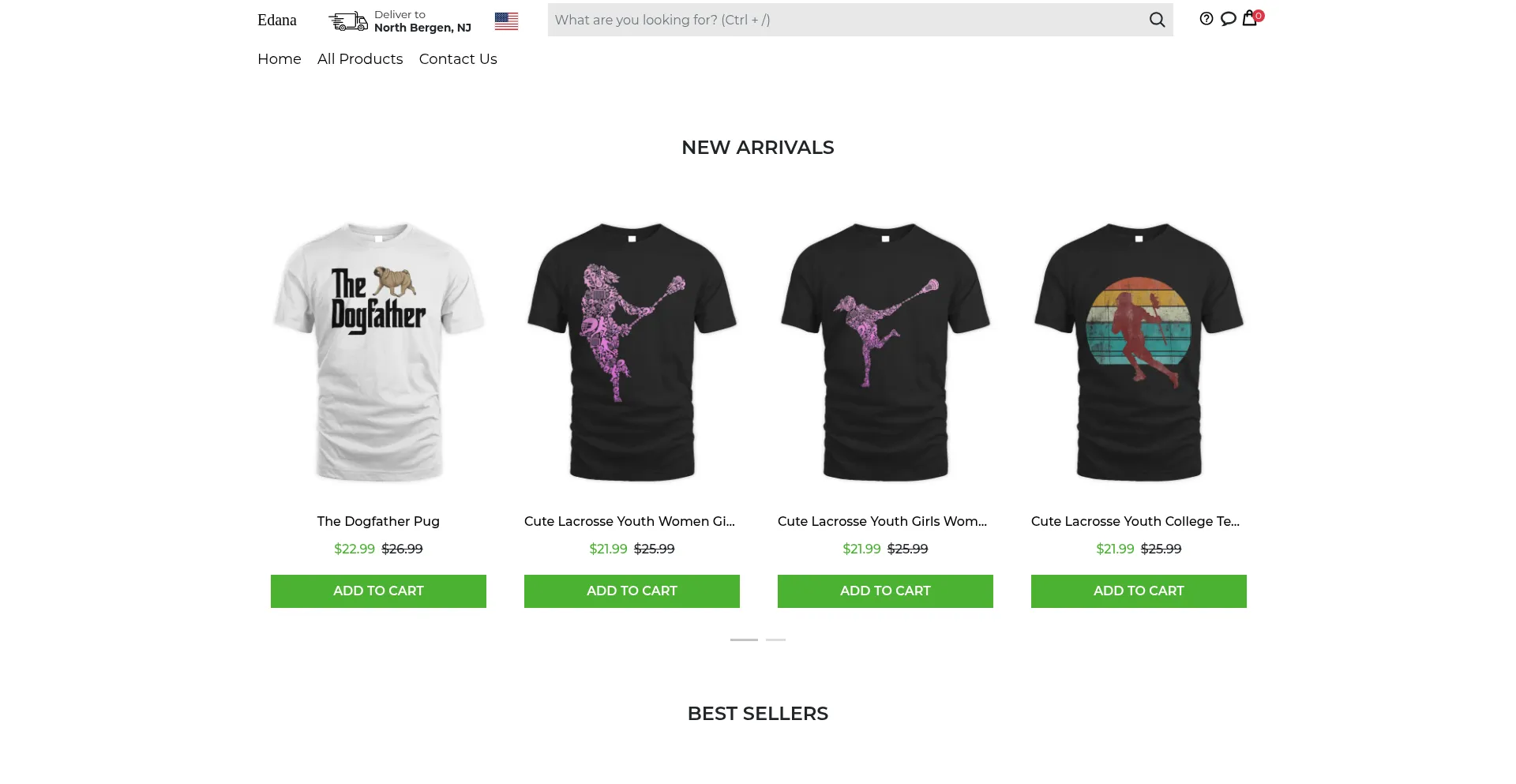Click the search magnifier icon
The width and height of the screenshot is (1516, 784).
(x=1157, y=20)
